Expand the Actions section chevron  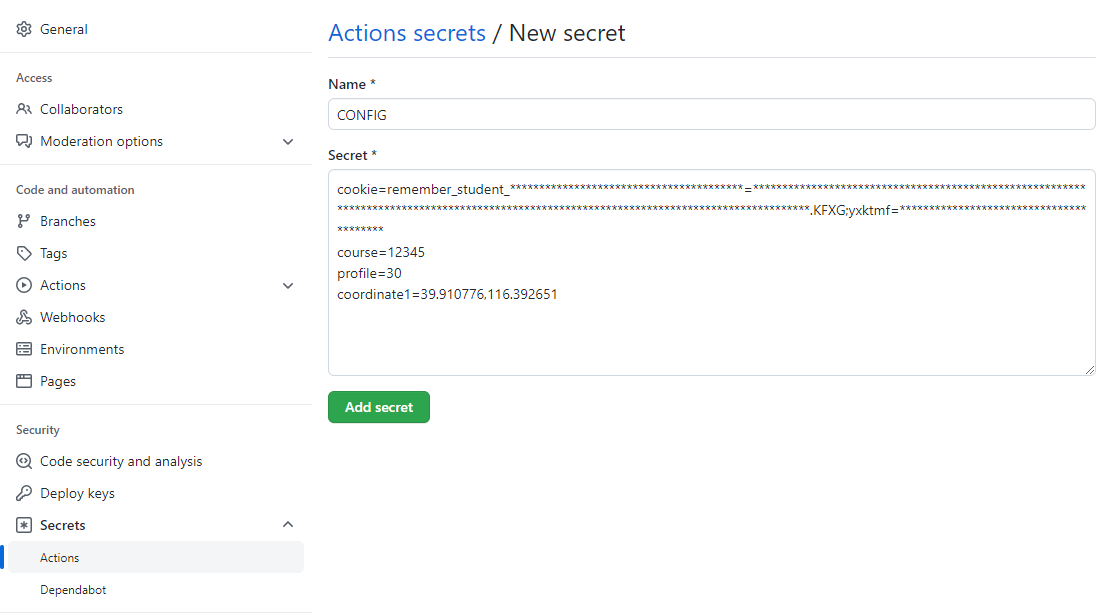pos(288,285)
